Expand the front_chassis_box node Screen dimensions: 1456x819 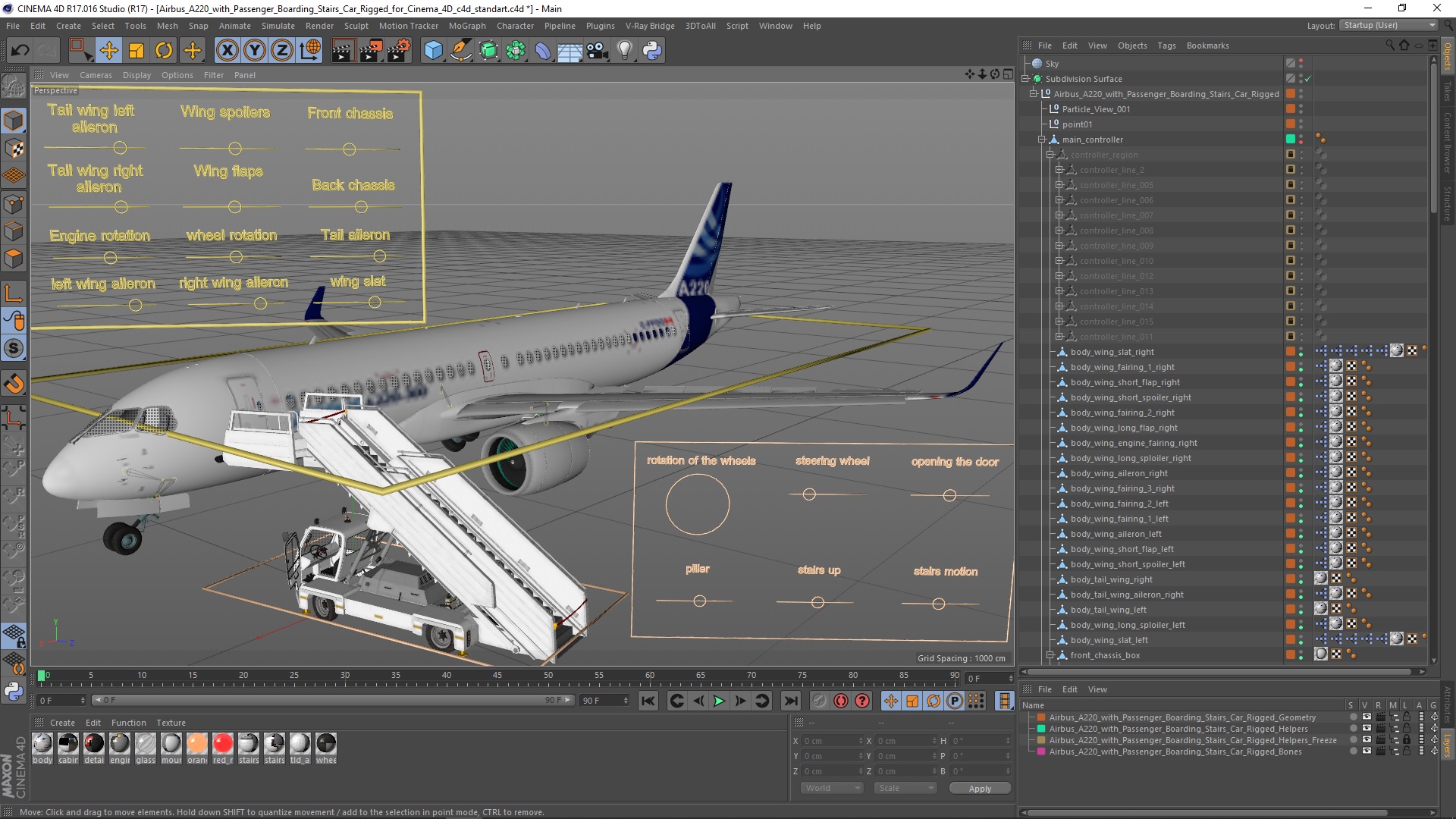(1051, 655)
